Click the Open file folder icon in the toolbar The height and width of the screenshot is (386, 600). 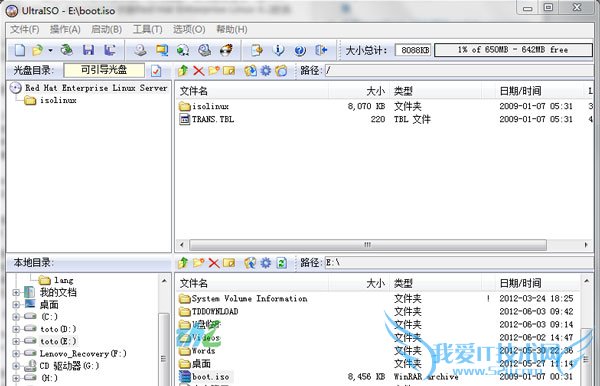(x=38, y=50)
